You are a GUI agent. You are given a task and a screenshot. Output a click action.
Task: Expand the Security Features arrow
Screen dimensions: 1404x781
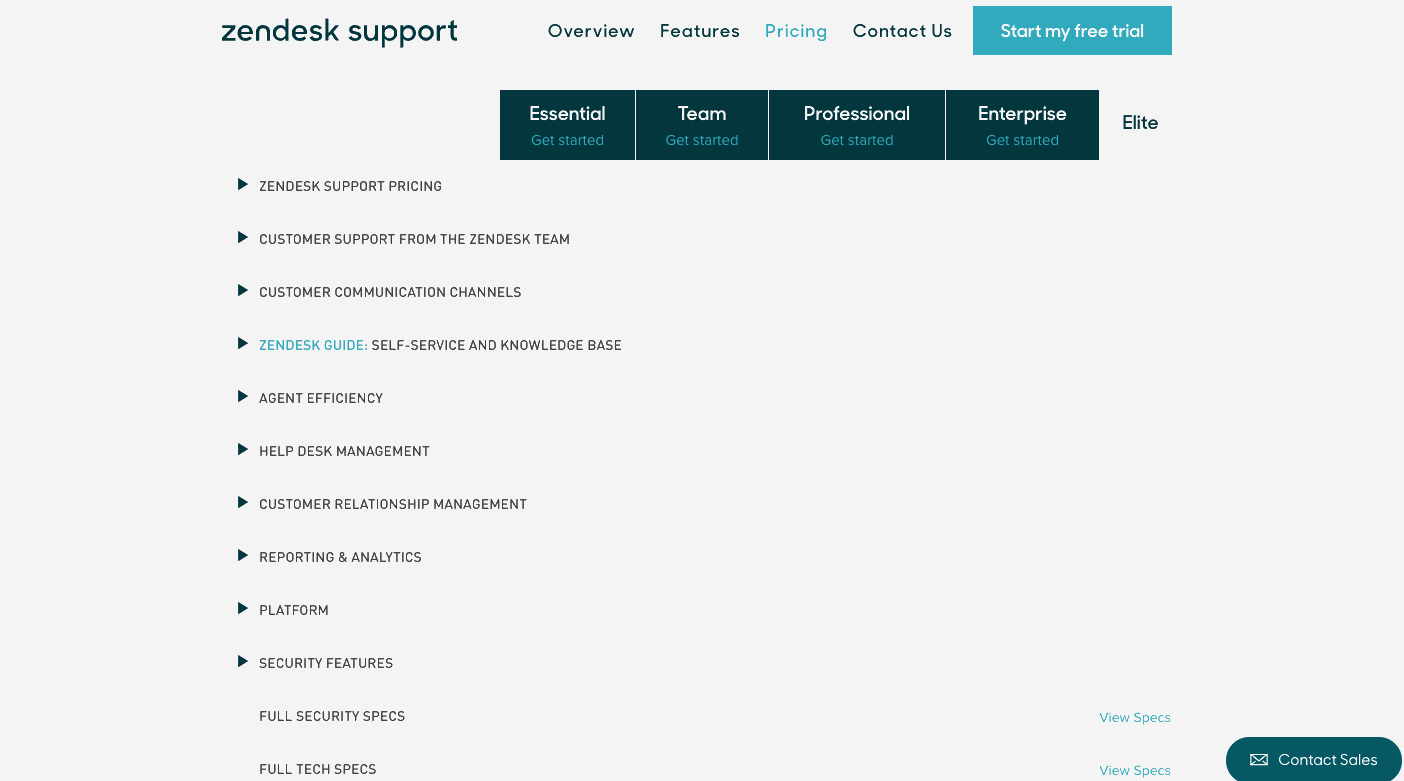pos(242,662)
